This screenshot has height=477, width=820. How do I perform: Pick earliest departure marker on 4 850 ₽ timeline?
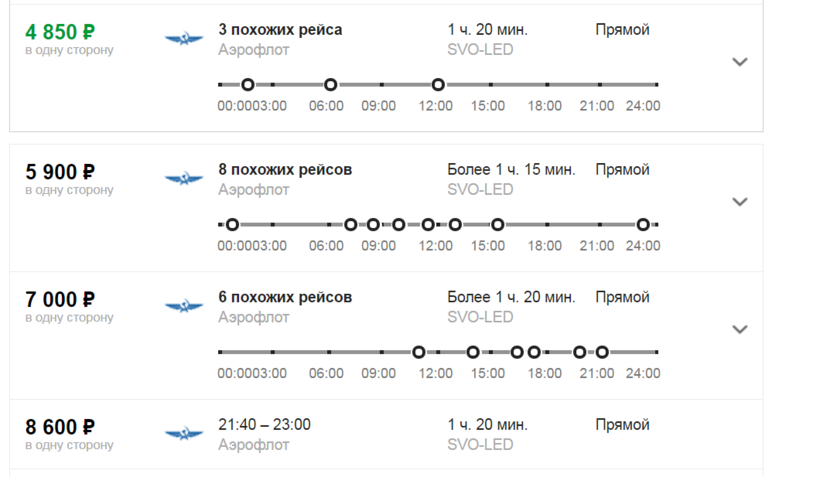tap(248, 85)
